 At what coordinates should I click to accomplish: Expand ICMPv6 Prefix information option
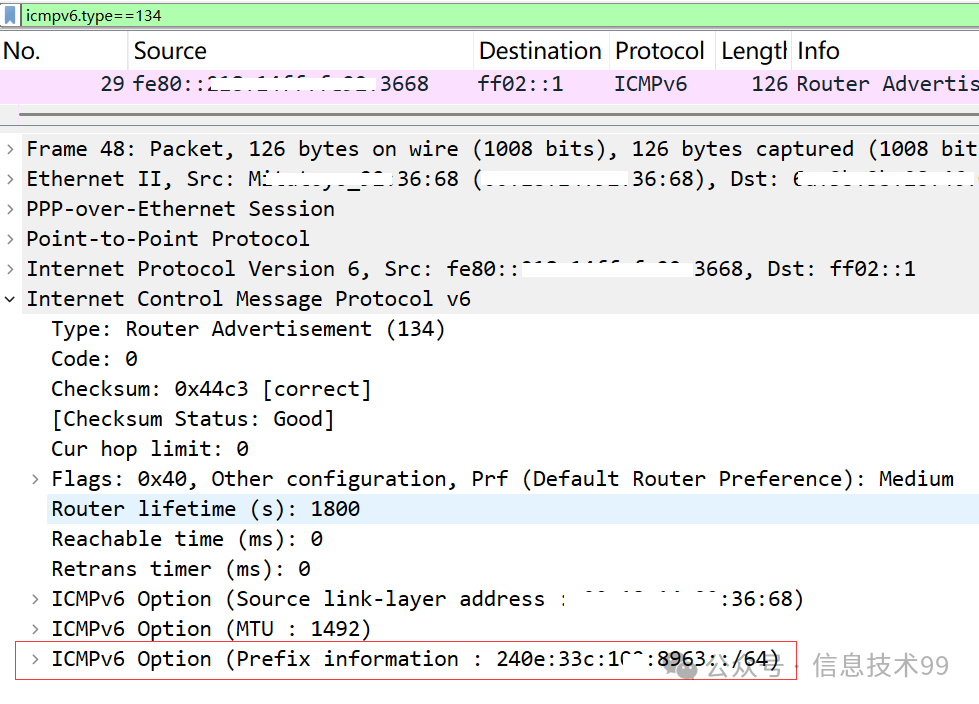[36, 659]
